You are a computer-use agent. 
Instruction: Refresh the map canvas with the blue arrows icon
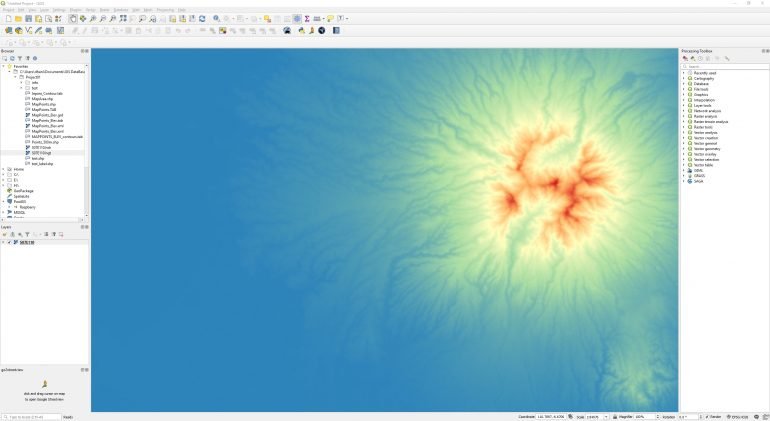(202, 19)
